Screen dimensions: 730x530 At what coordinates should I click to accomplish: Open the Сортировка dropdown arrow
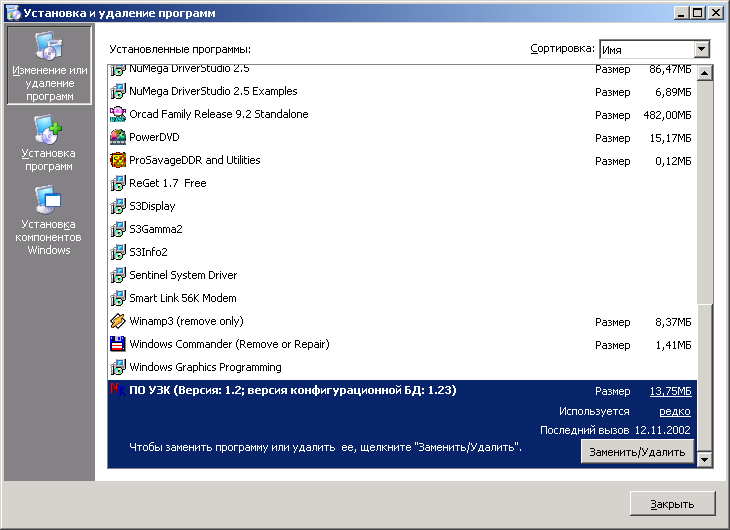click(702, 49)
